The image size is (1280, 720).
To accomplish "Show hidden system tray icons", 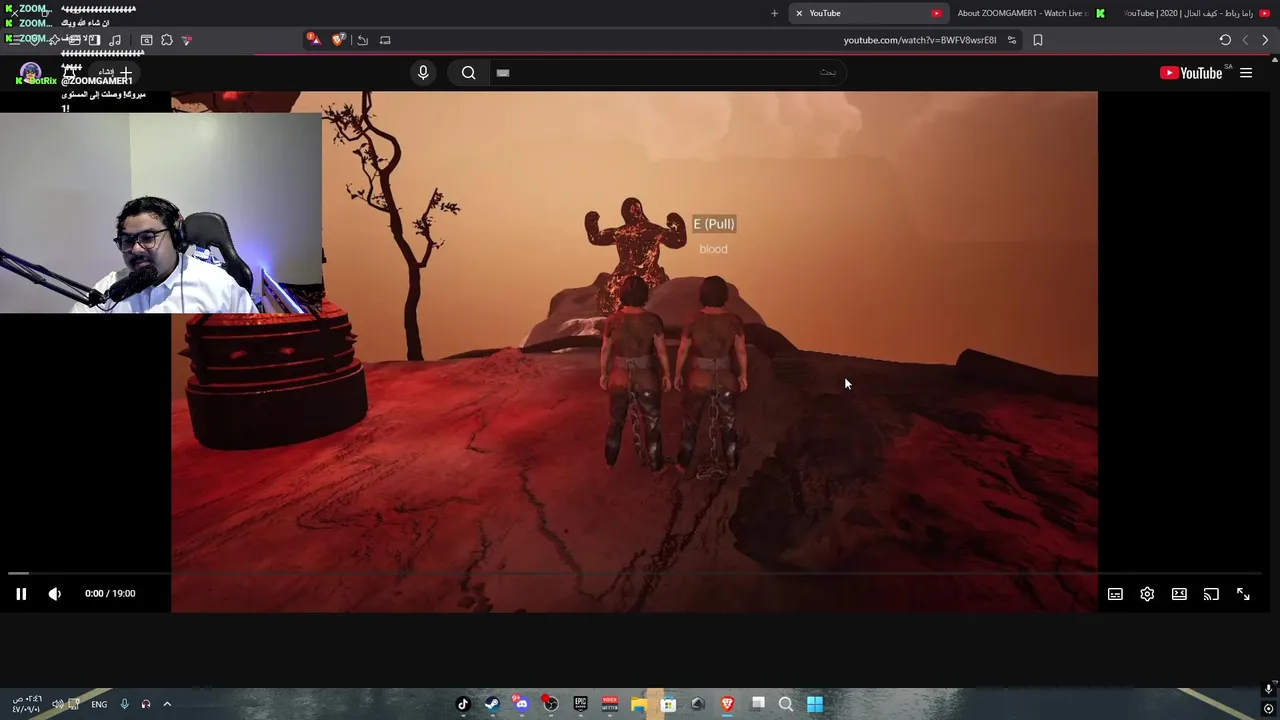I will pos(167,704).
